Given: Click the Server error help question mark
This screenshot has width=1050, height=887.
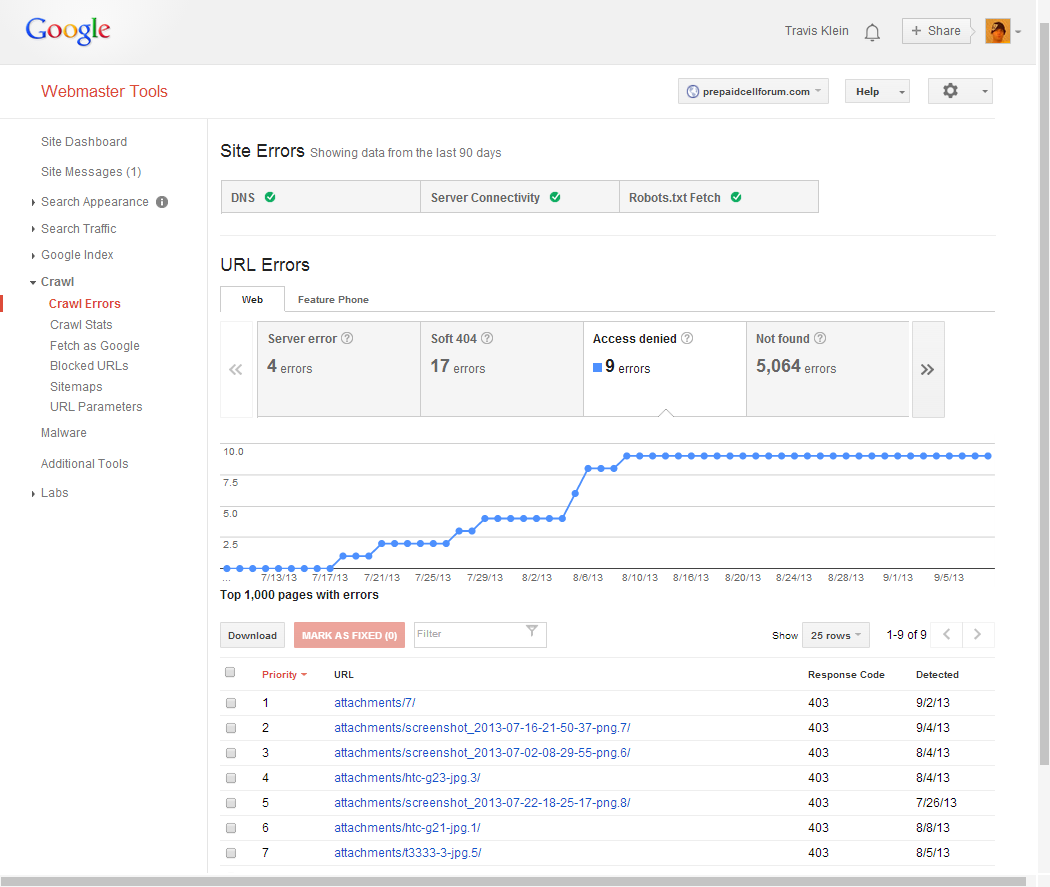Looking at the screenshot, I should tap(347, 339).
